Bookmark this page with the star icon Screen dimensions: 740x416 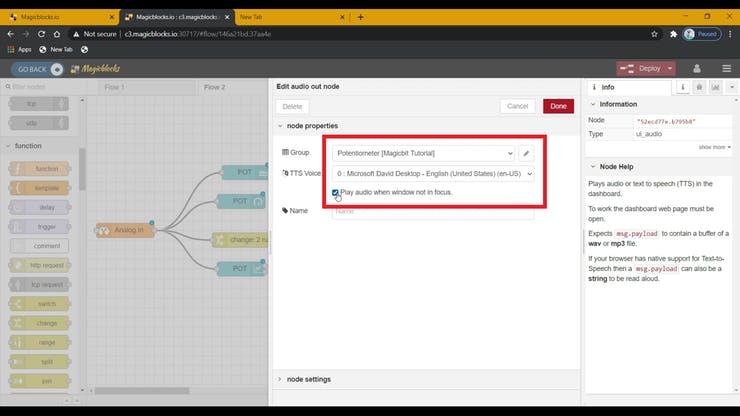point(655,33)
